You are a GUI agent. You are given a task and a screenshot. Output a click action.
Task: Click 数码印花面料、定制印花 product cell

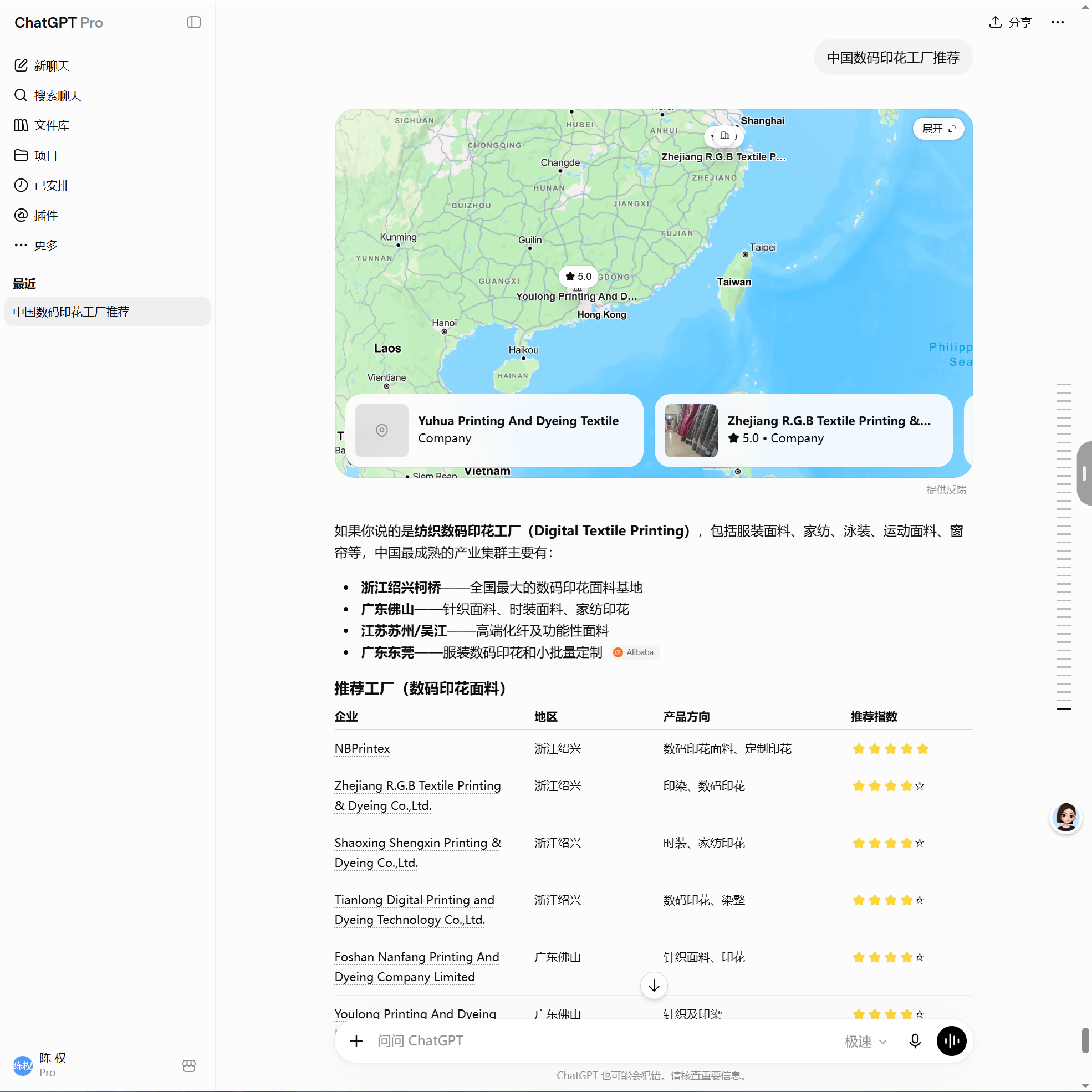727,748
